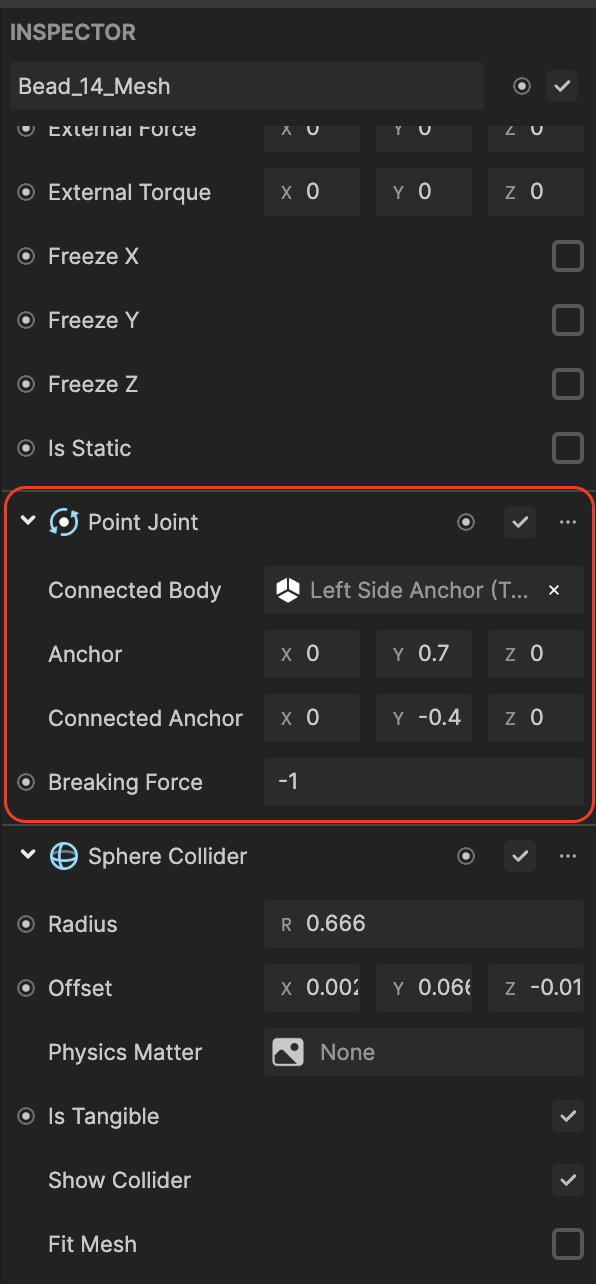Image resolution: width=596 pixels, height=1284 pixels.
Task: Disable the Point Joint component checkmark
Action: (520, 522)
